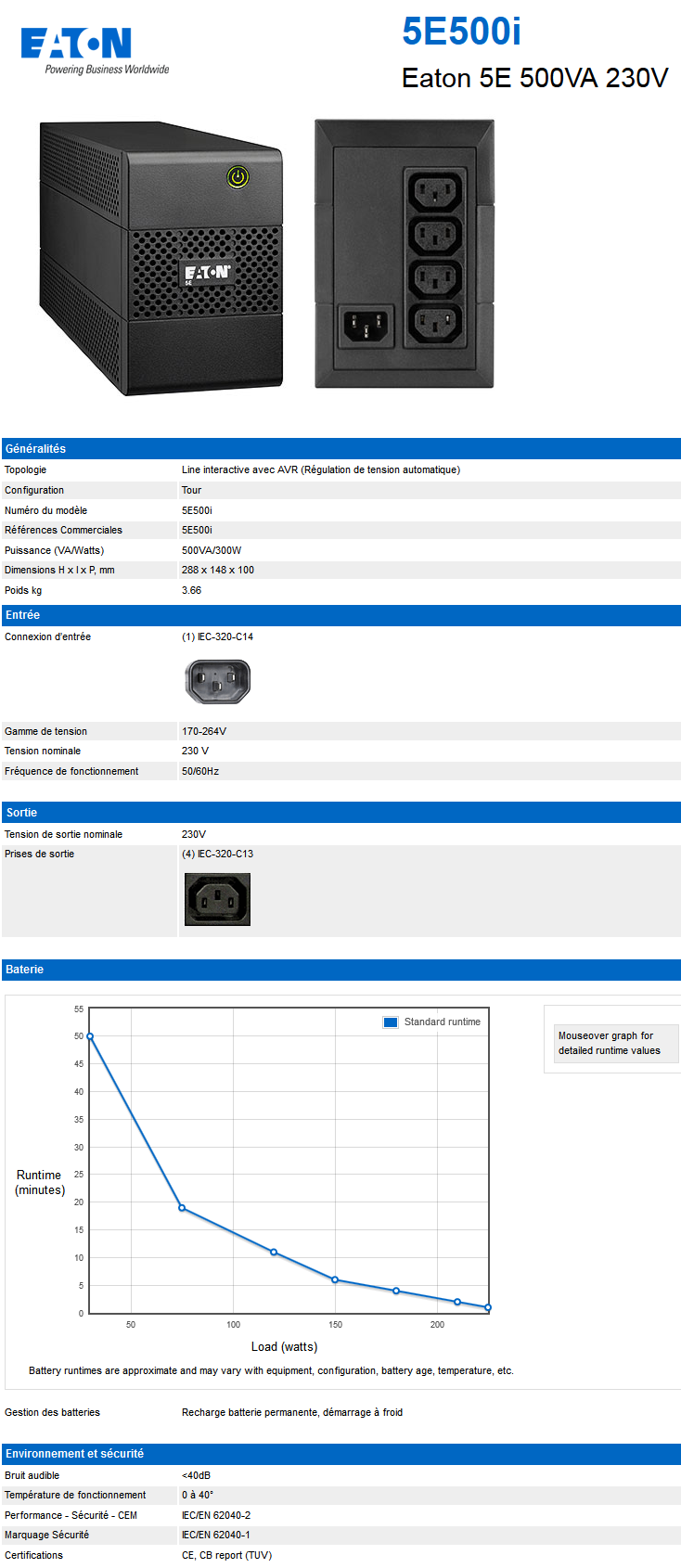Viewport: 681px width, 1568px height.
Task: Click the Eaton logo at top left
Action: [95, 50]
